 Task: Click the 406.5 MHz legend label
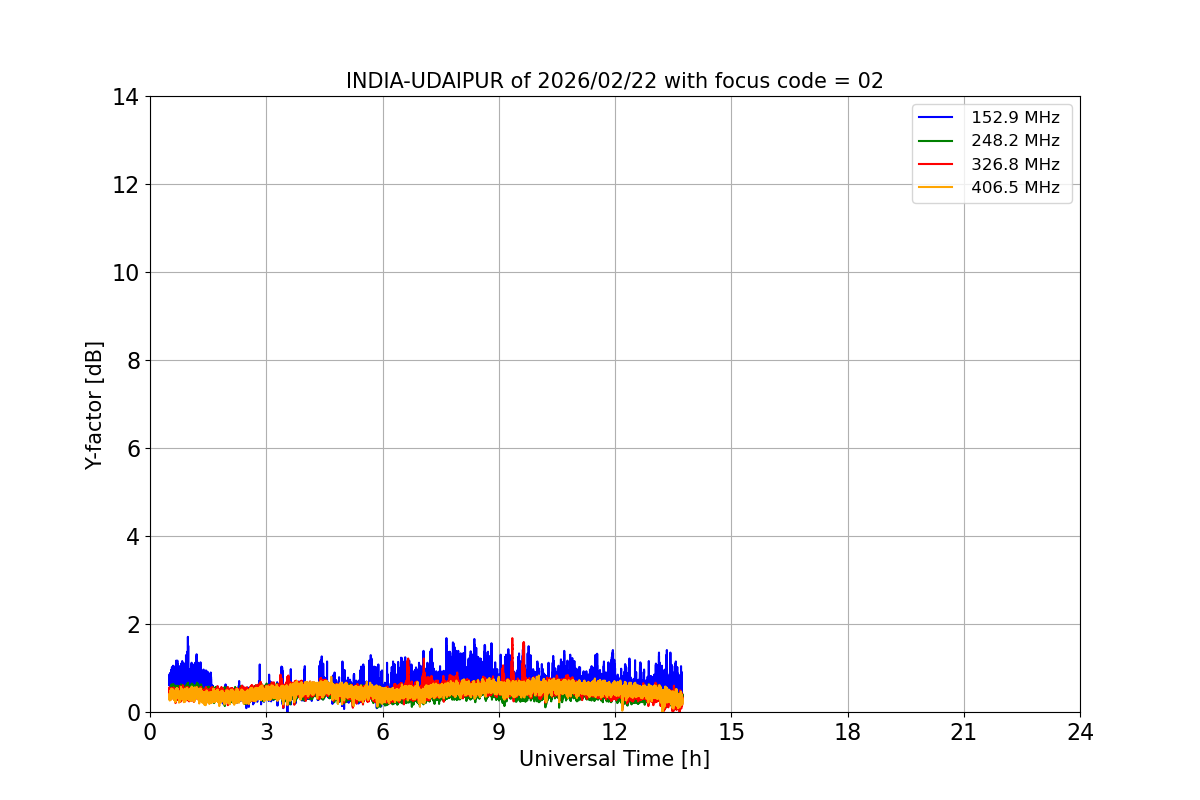pos(1015,187)
